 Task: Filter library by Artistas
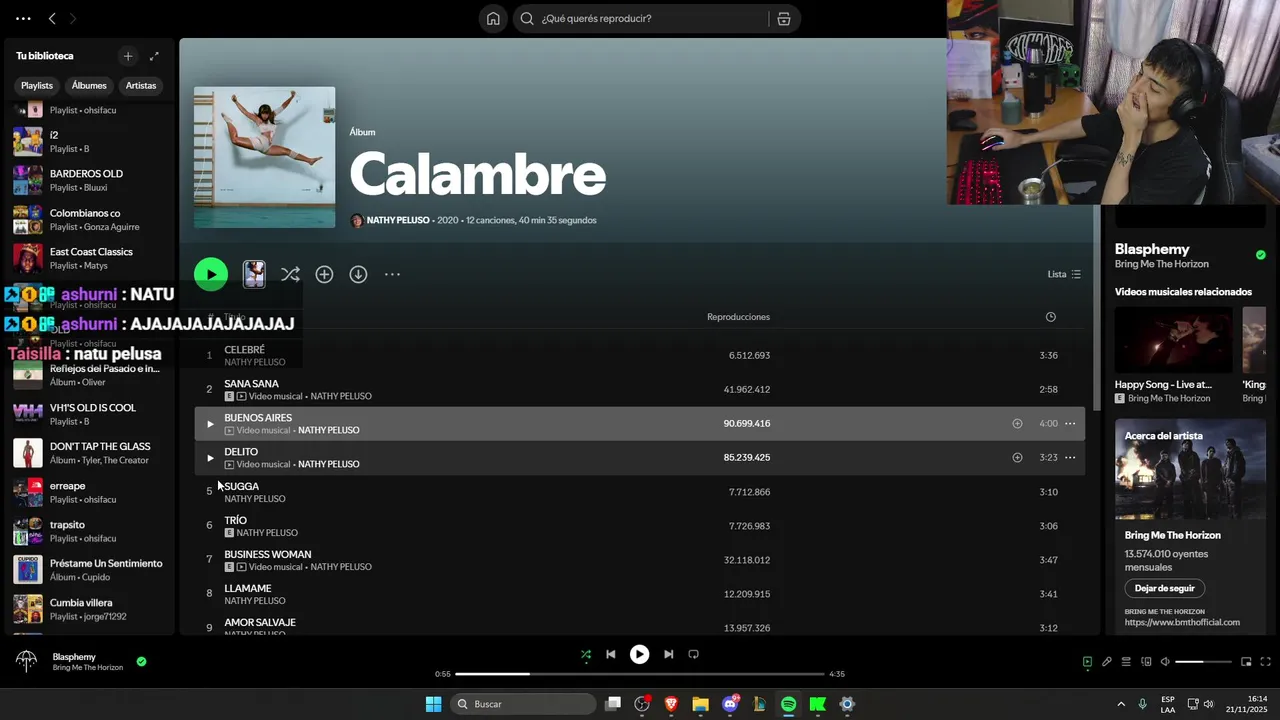pos(141,86)
